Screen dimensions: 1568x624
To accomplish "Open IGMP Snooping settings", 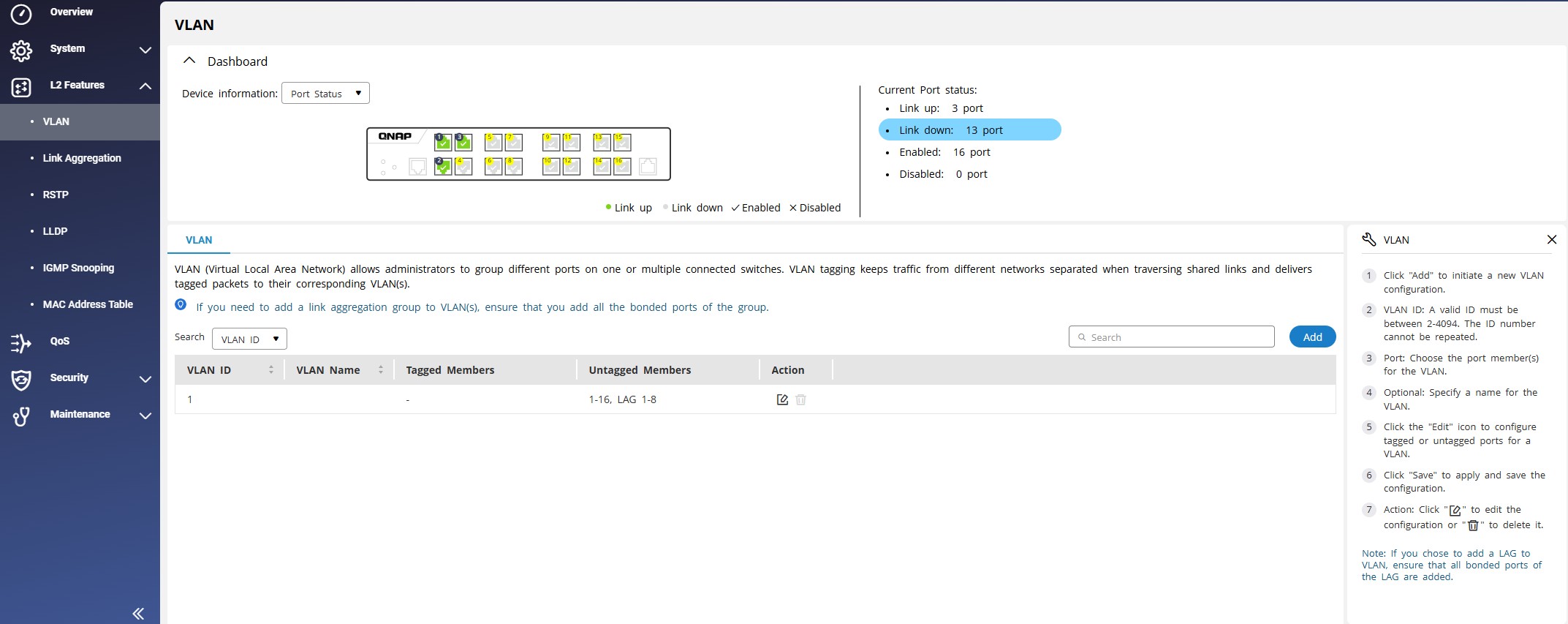I will 80,268.
